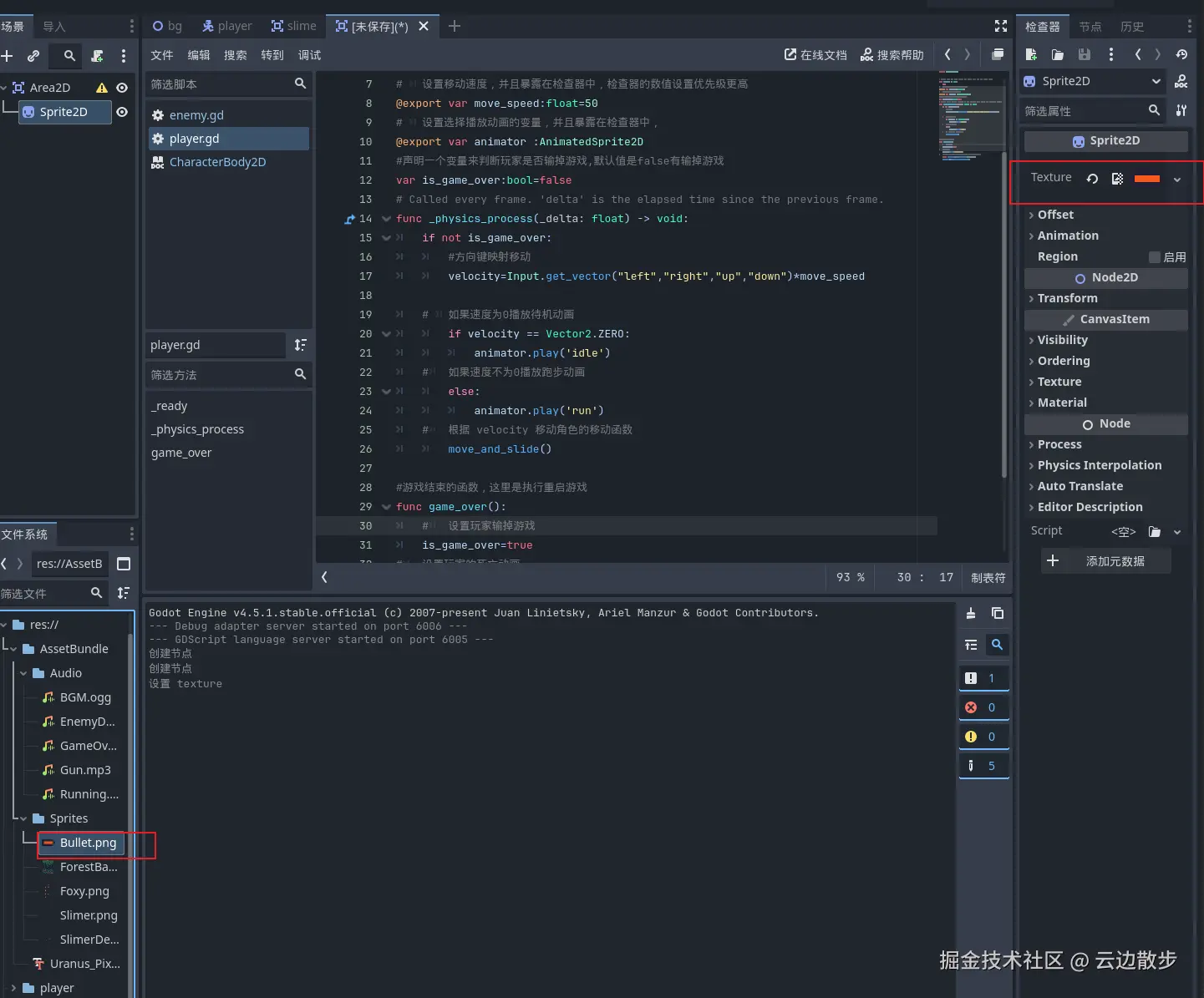Toggle error messages filter in the output

(x=984, y=707)
